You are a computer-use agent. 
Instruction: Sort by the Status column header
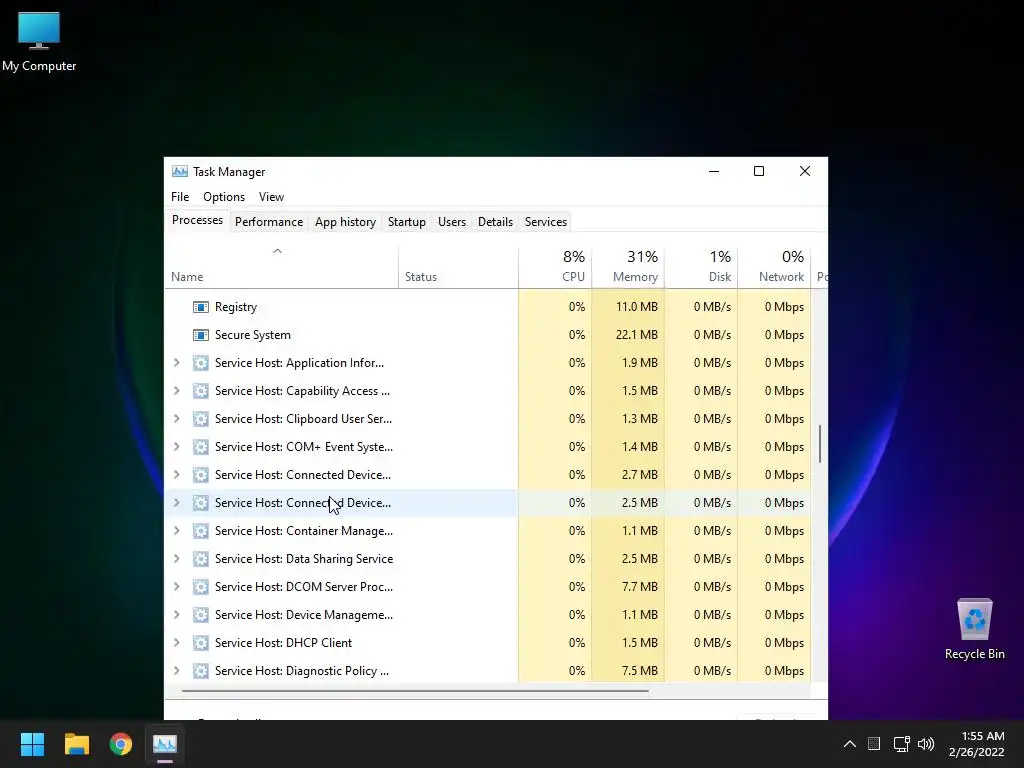click(x=458, y=268)
